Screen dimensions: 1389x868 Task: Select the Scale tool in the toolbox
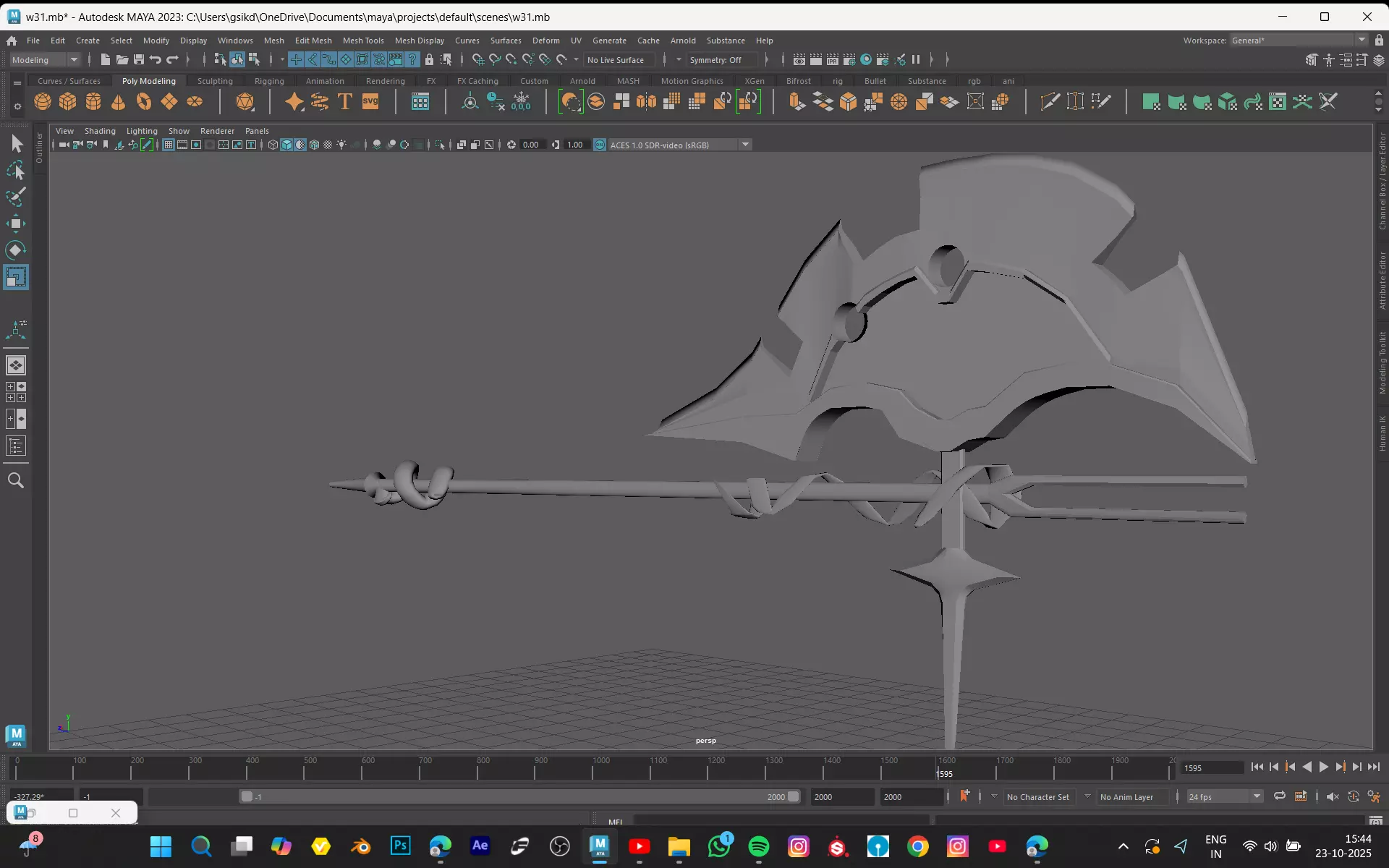click(x=16, y=278)
